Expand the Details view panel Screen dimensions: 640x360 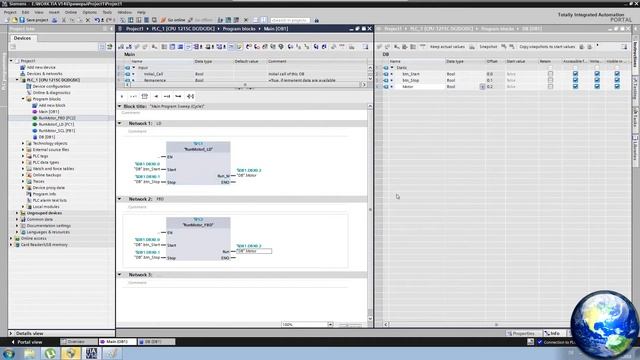[11, 333]
